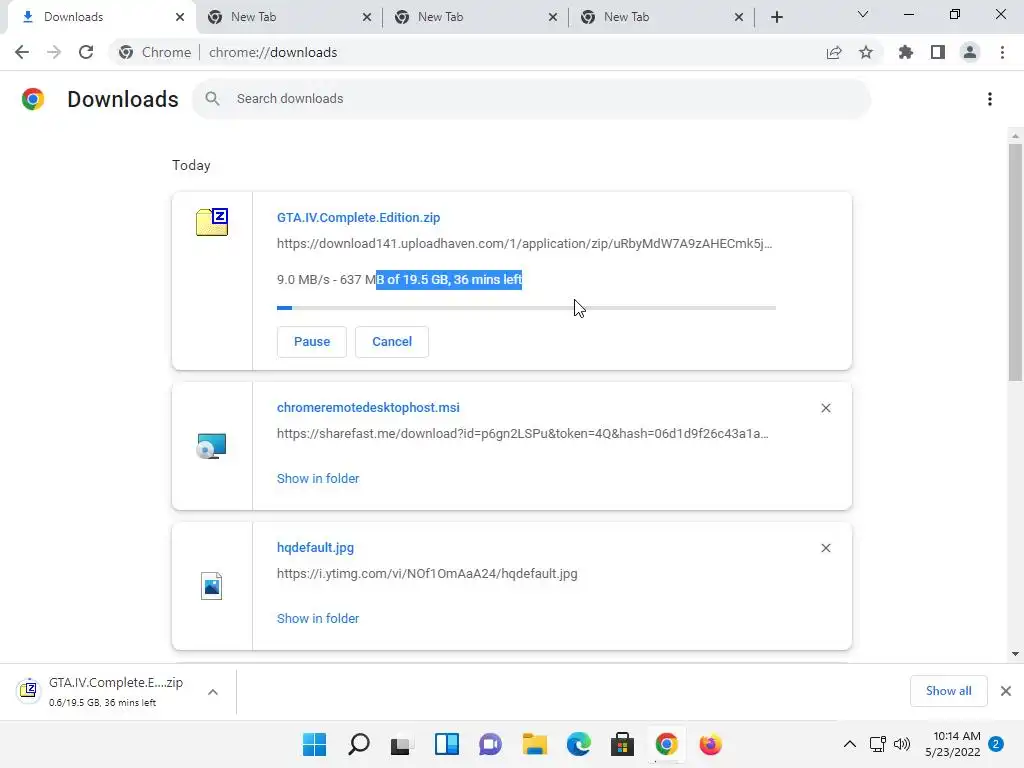Screen dimensions: 1024x768
Task: Open chromeremotedesktophost.msi file link
Action: point(368,408)
